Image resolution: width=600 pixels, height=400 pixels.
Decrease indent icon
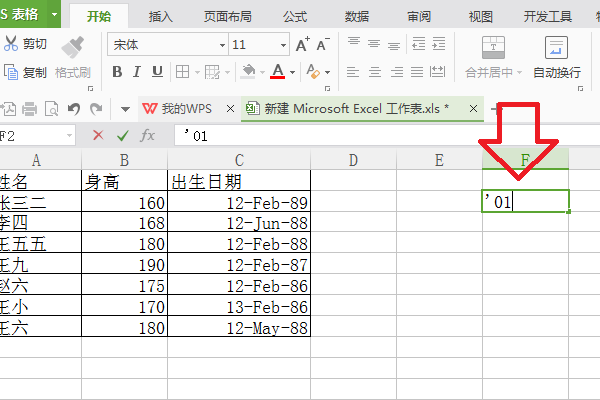pyautogui.click(x=419, y=44)
